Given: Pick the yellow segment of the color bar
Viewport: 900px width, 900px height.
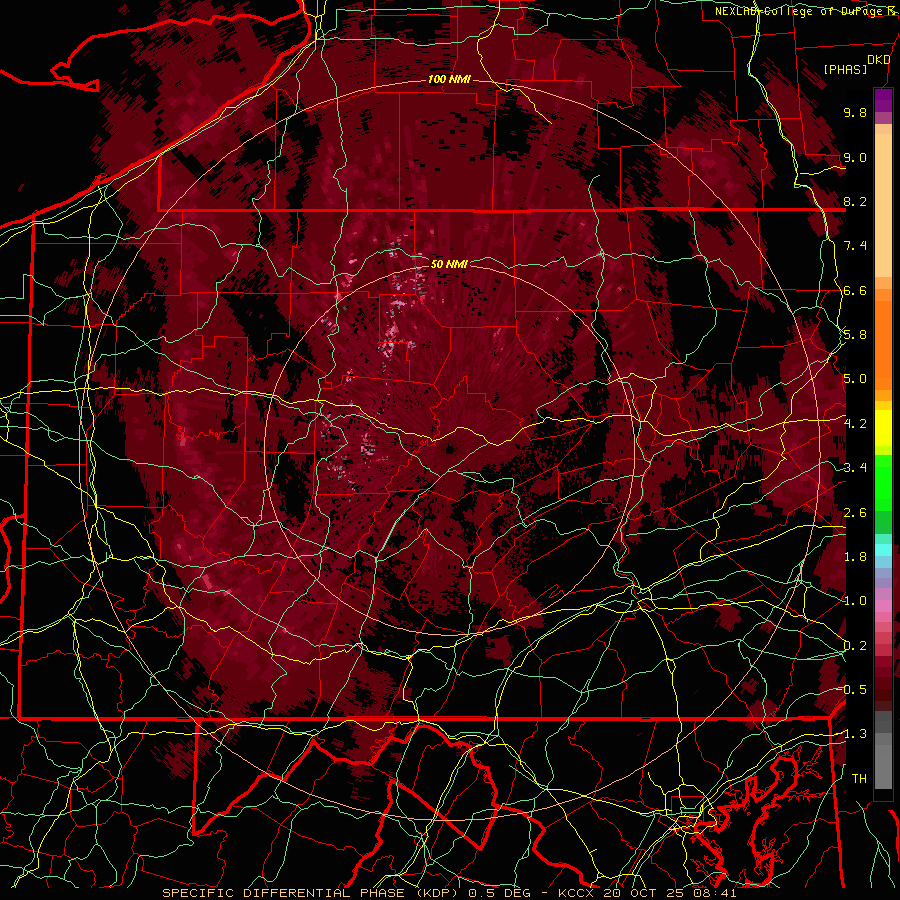Looking at the screenshot, I should click(883, 428).
